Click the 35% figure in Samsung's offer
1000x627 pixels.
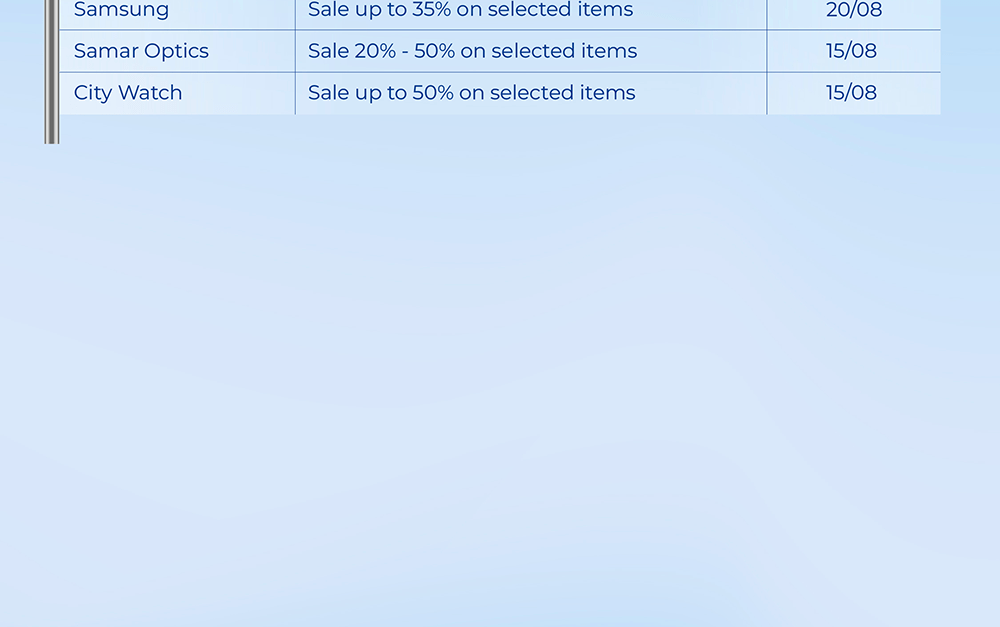tap(432, 11)
